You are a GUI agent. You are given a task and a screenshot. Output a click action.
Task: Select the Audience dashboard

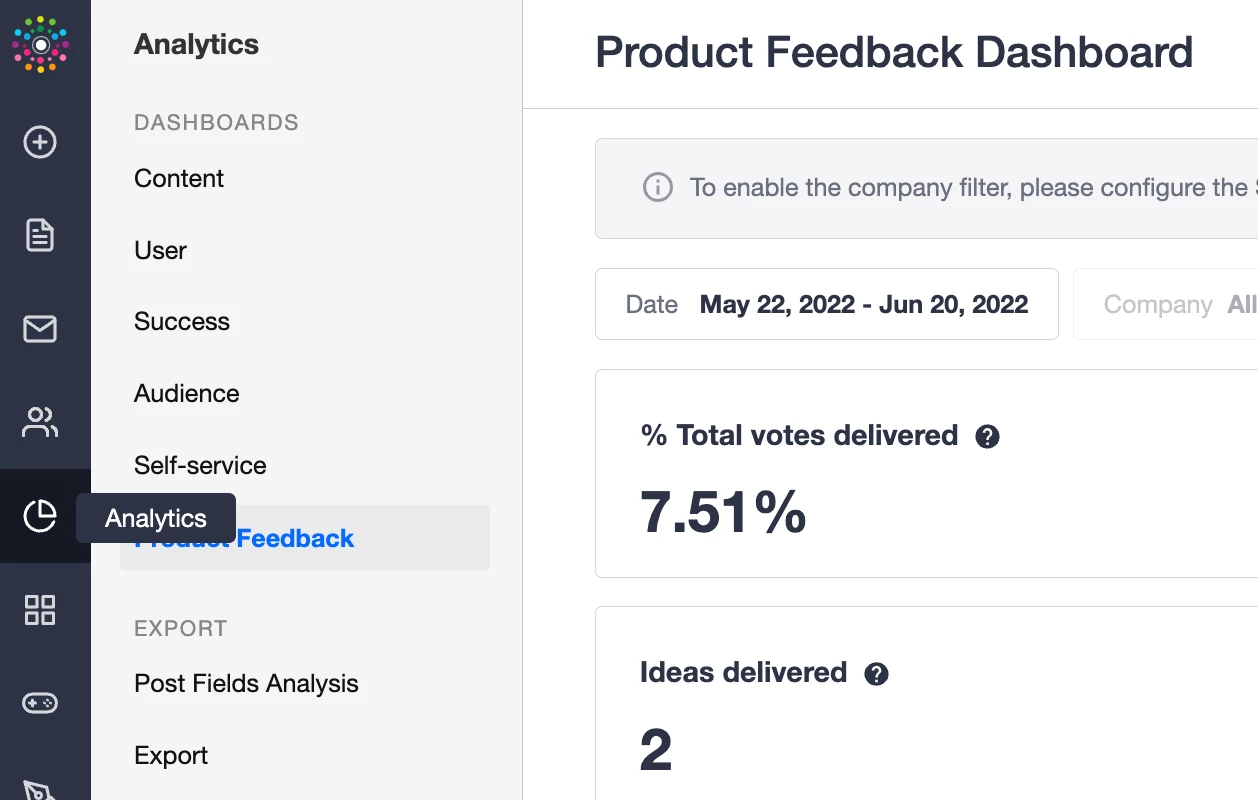pyautogui.click(x=187, y=393)
